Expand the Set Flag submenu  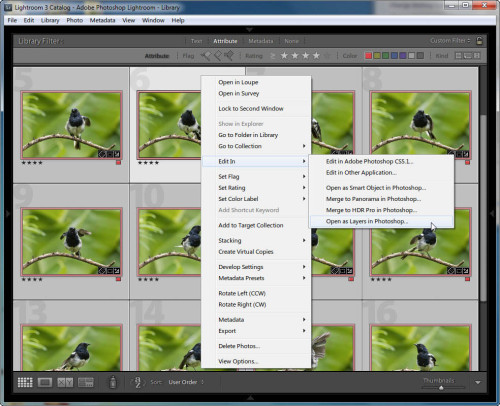tap(256, 176)
